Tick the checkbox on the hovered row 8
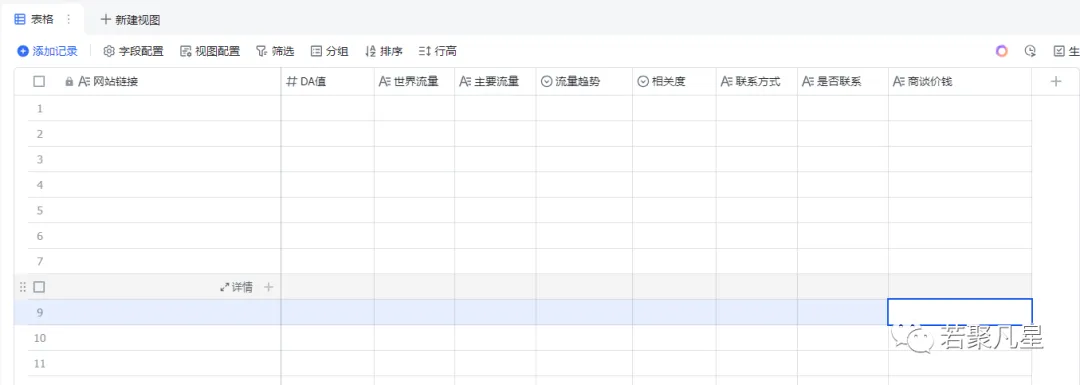Image resolution: width=1080 pixels, height=385 pixels. pos(39,287)
